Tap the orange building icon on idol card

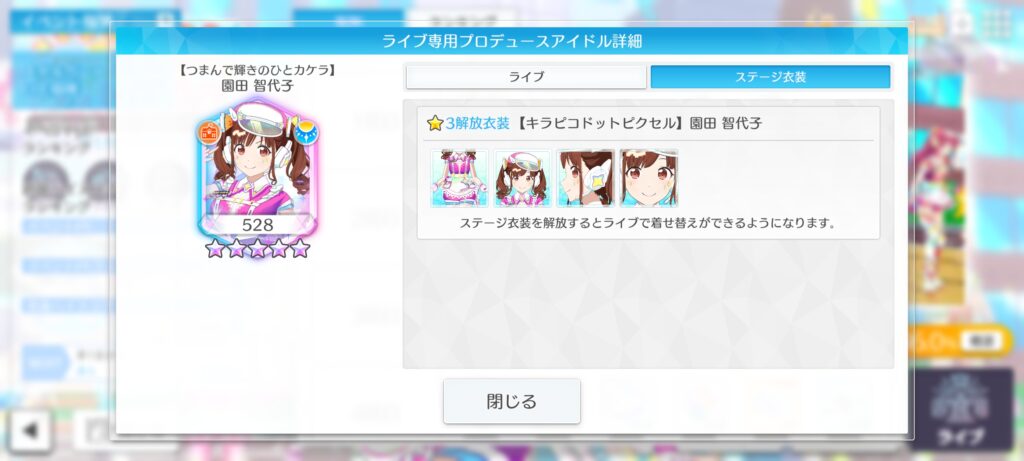click(x=209, y=133)
